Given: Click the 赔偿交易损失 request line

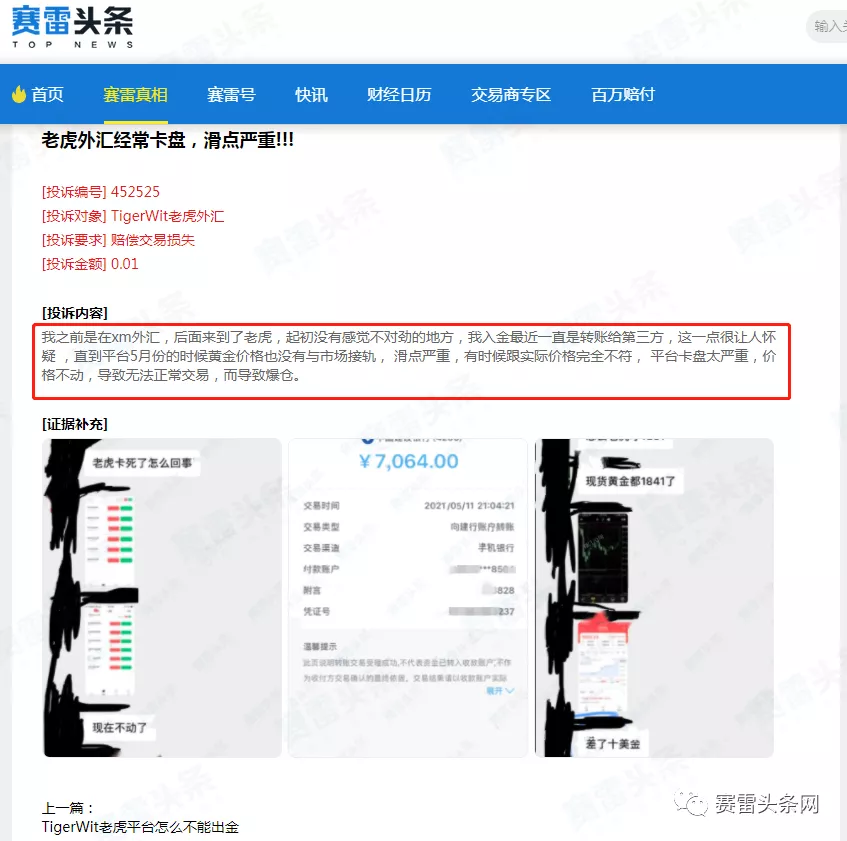Looking at the screenshot, I should click(x=152, y=240).
